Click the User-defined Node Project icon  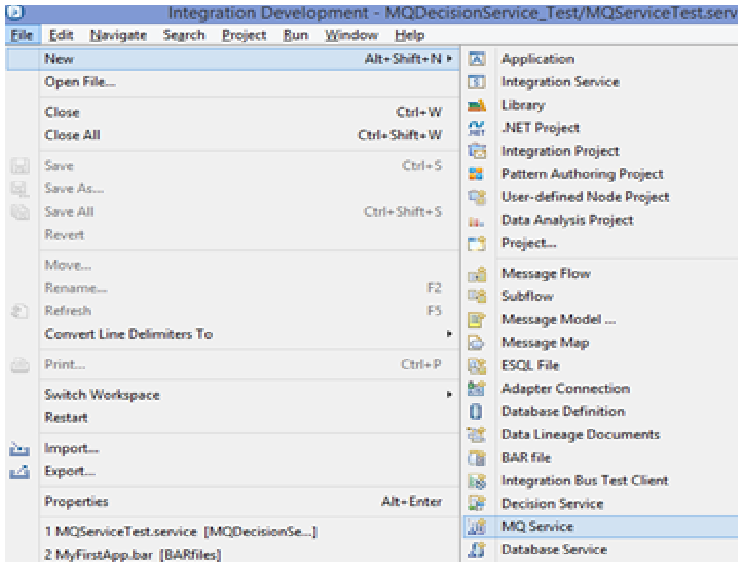pyautogui.click(x=477, y=197)
